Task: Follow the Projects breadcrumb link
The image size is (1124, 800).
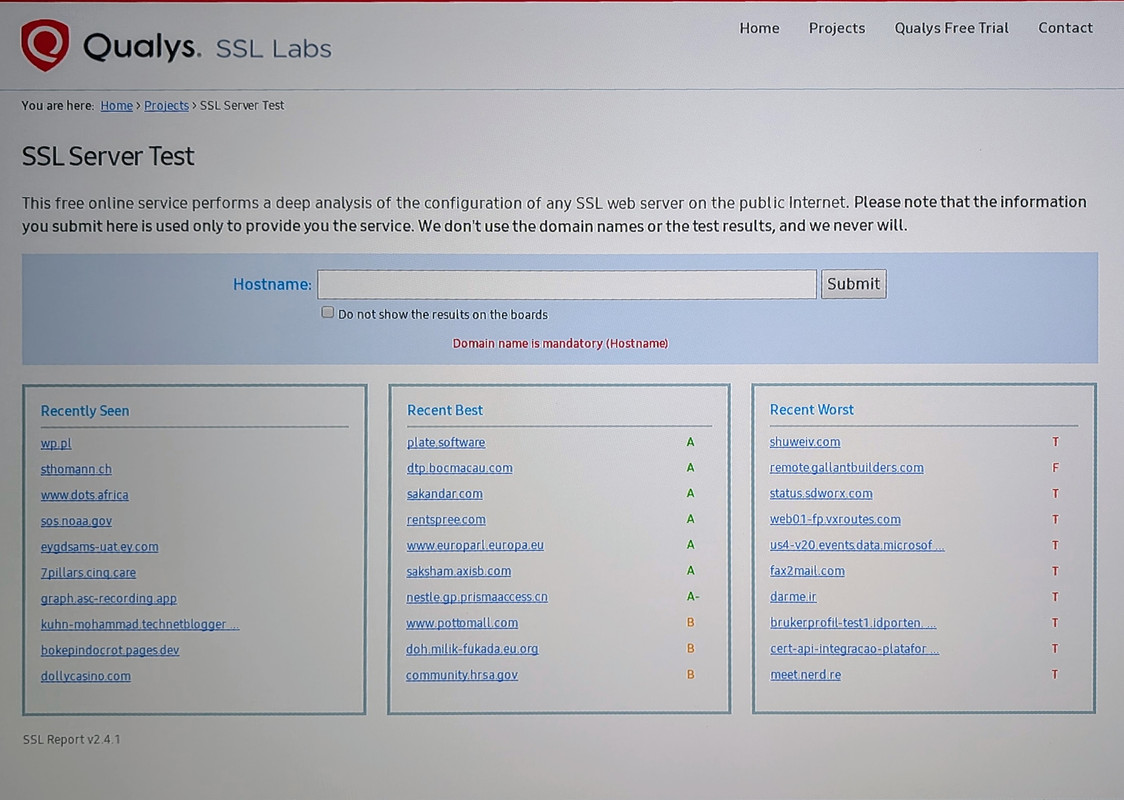Action: [x=166, y=105]
